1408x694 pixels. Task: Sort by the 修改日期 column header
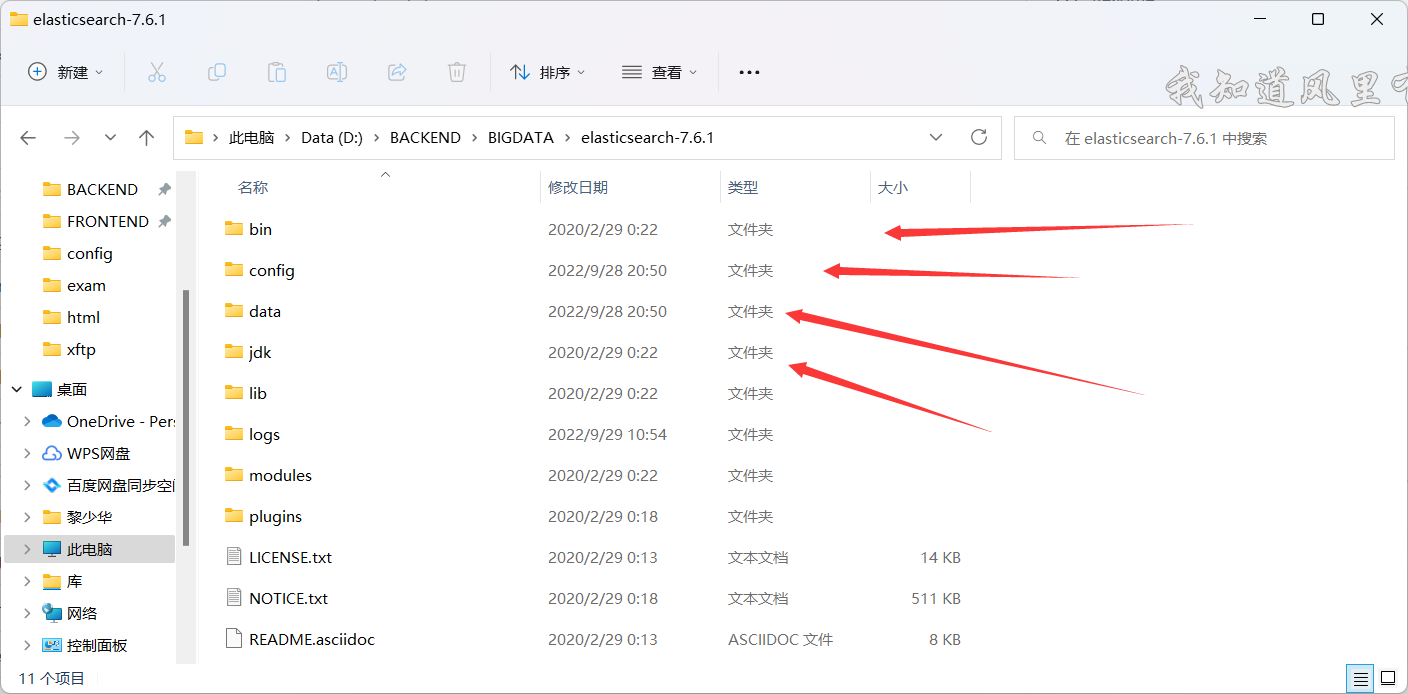[578, 187]
